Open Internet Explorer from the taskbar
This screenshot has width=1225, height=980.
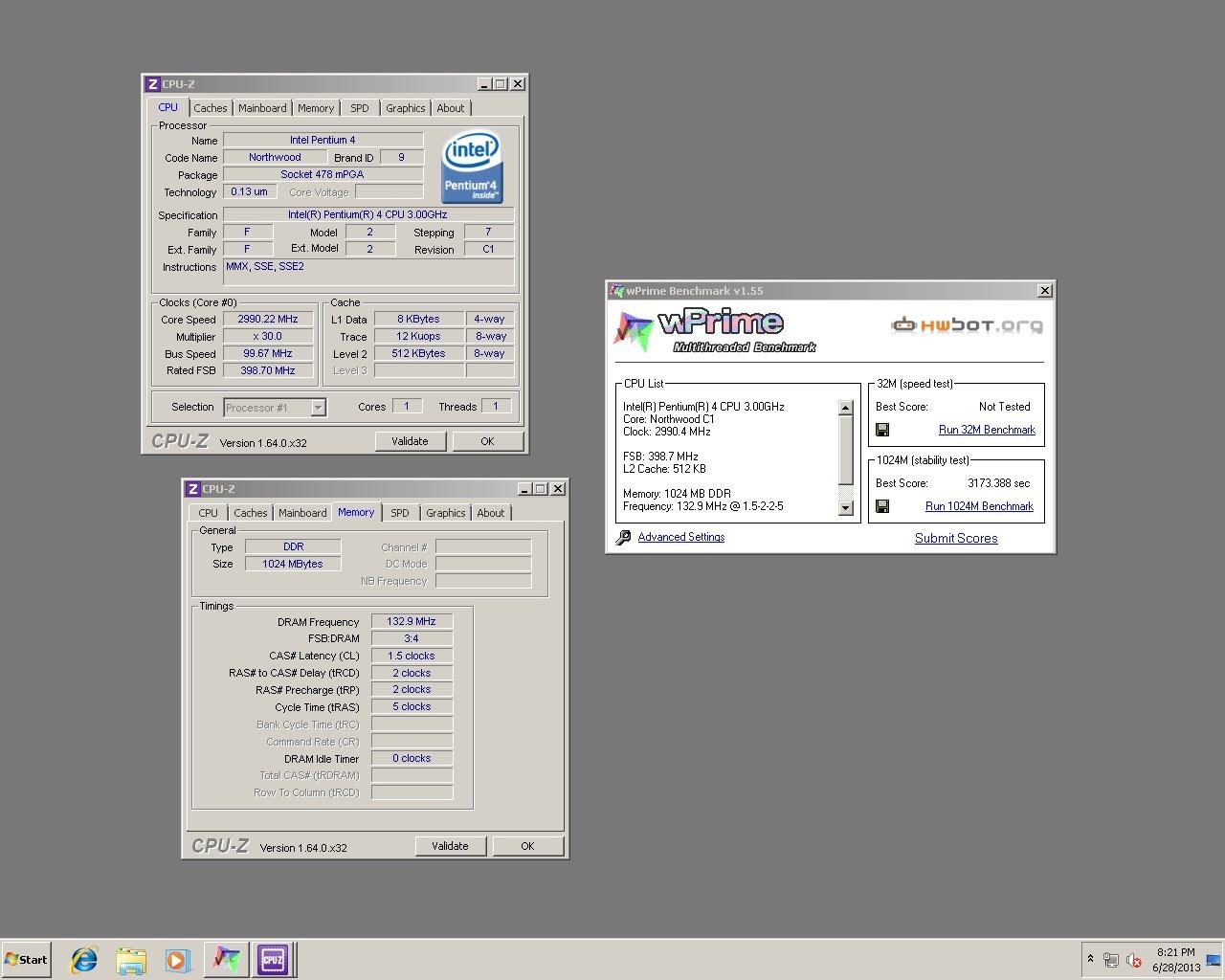pos(84,959)
